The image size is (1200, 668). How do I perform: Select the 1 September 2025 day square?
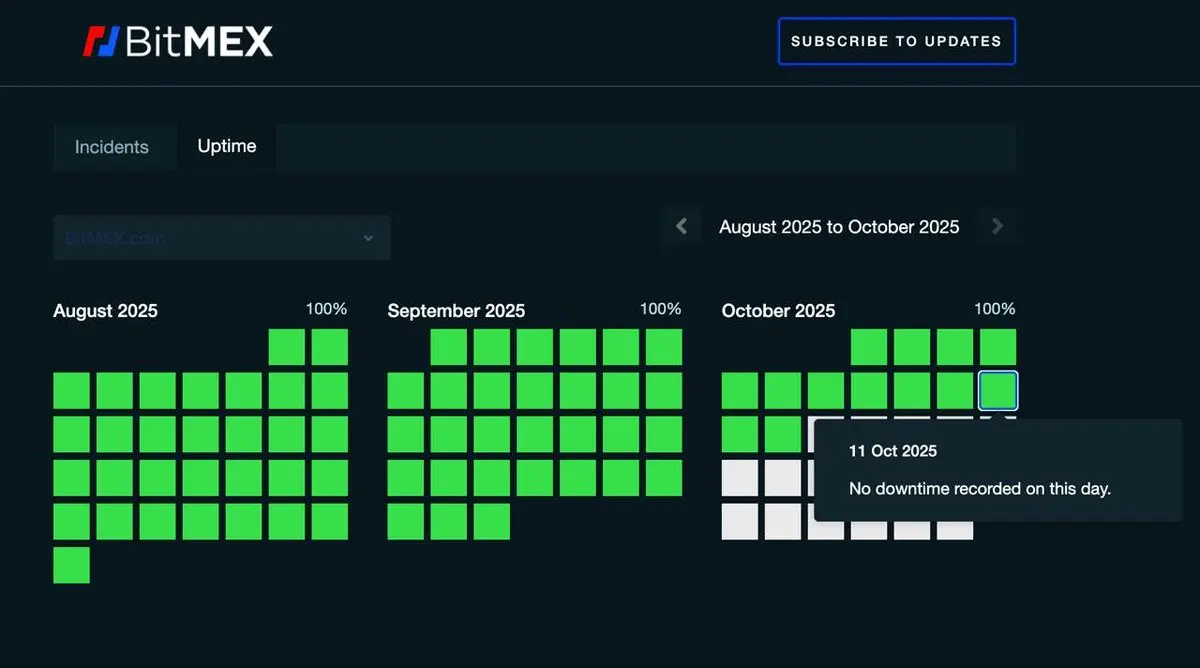(449, 347)
